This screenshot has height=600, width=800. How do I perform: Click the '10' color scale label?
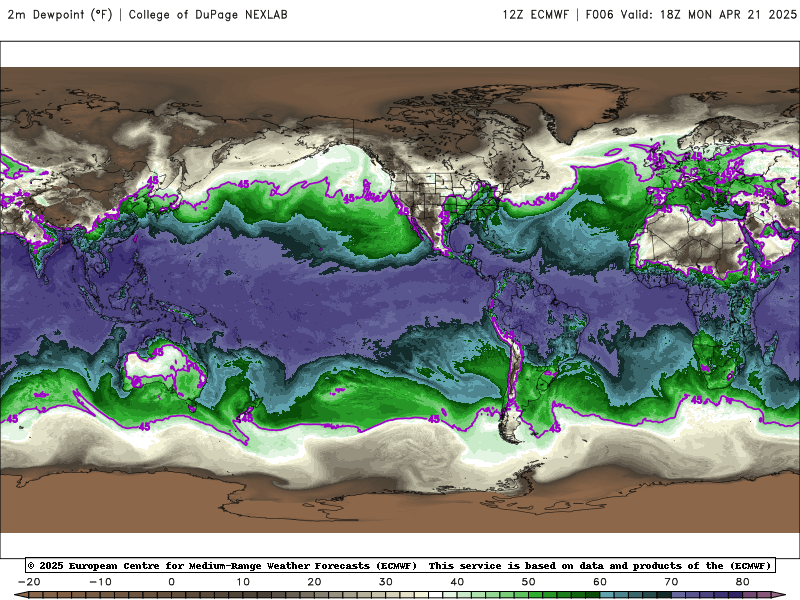(x=243, y=582)
